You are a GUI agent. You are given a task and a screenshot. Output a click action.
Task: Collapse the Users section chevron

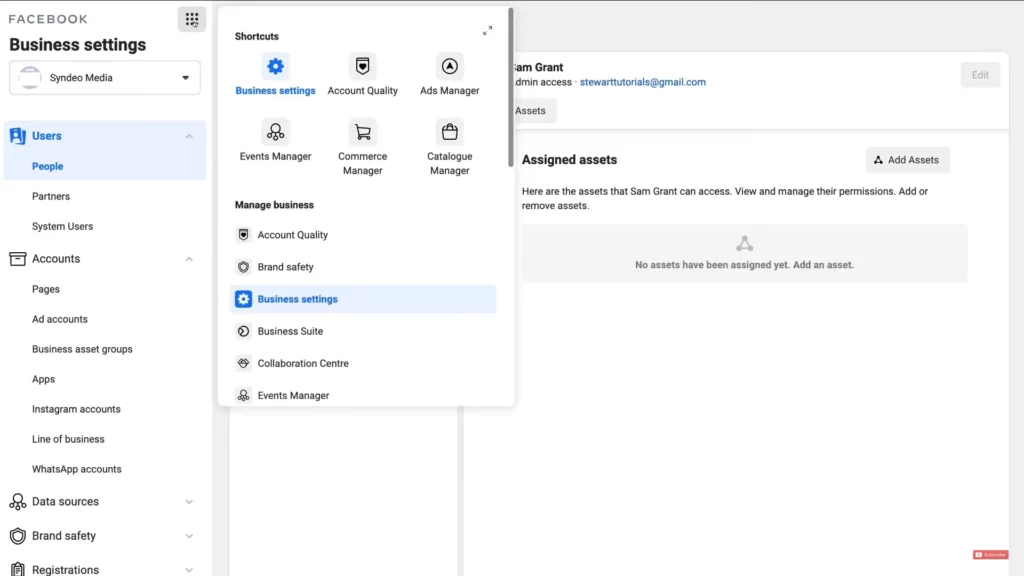[x=189, y=136]
